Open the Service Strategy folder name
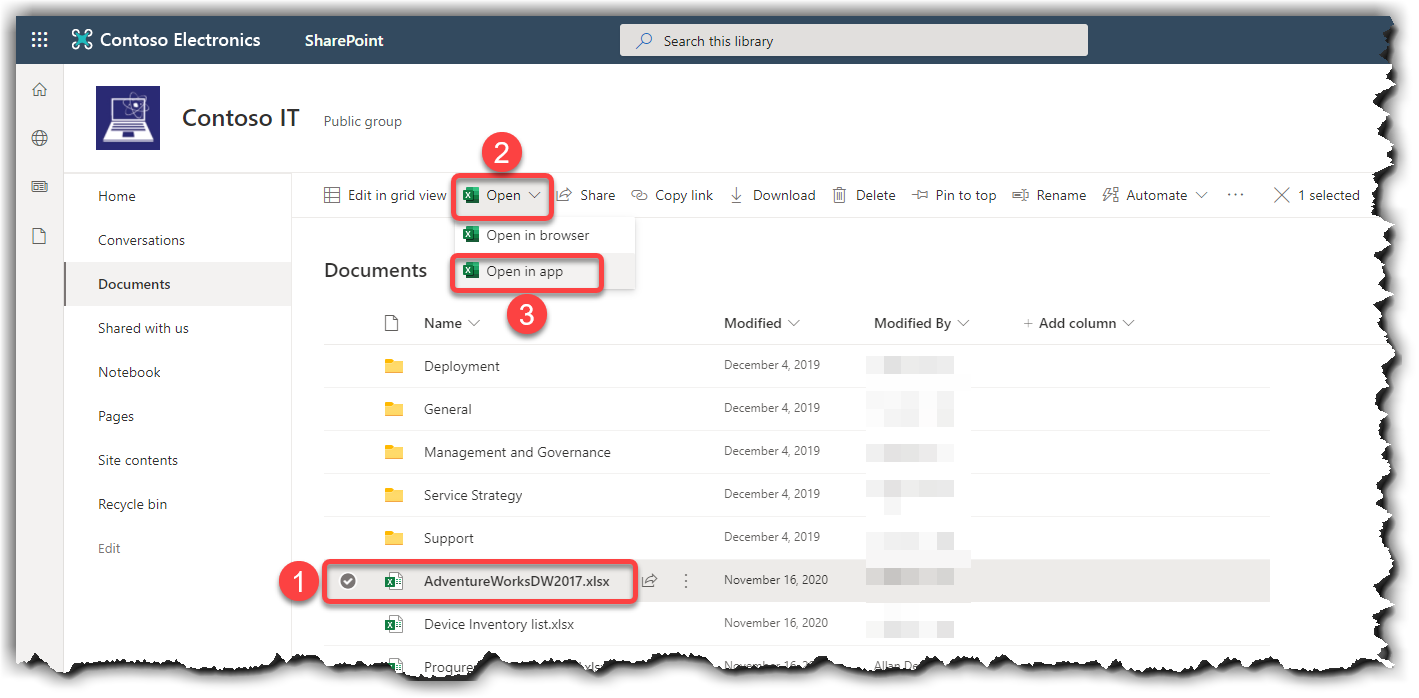Screen dimensions: 1419x698 pyautogui.click(x=473, y=495)
